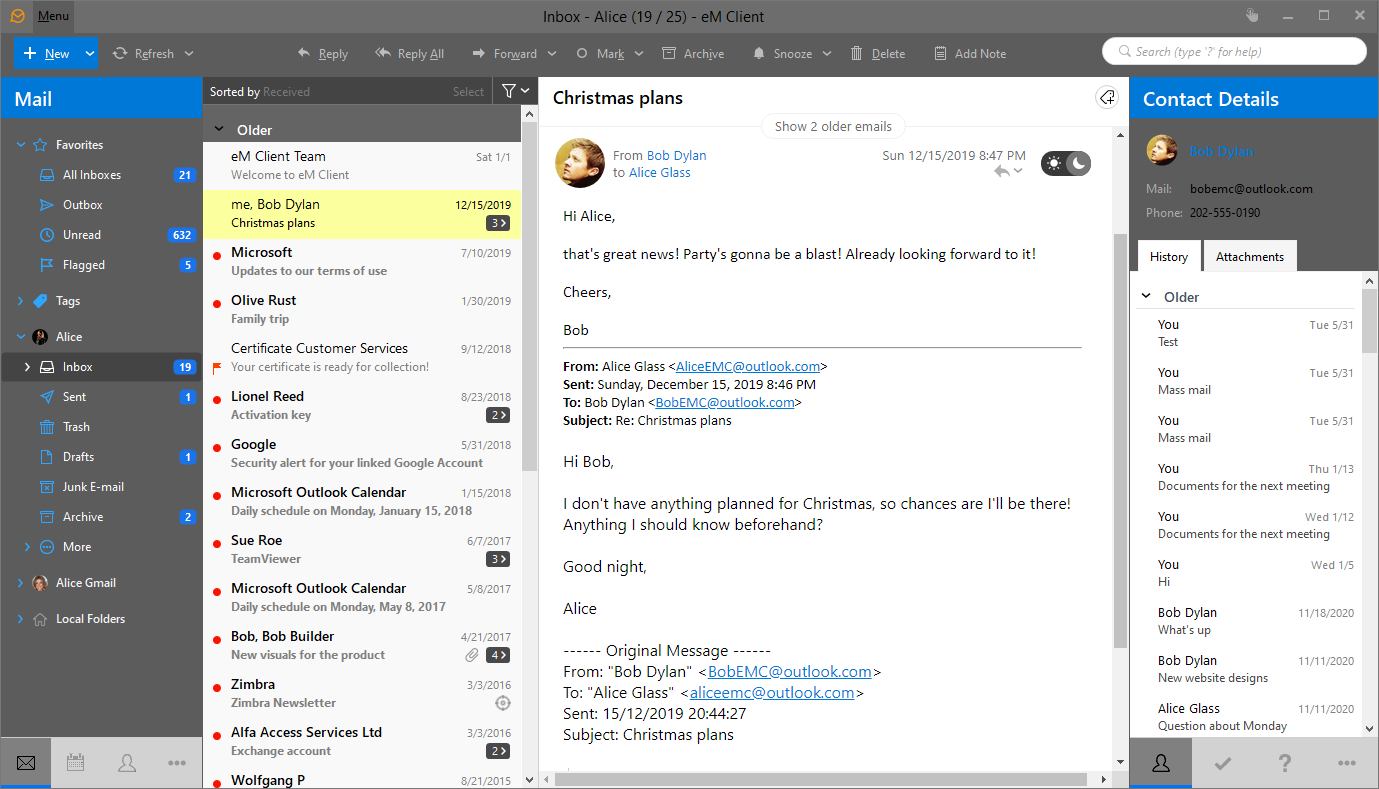Show 2 older emails in the conversation
The image size is (1379, 789).
pos(833,126)
